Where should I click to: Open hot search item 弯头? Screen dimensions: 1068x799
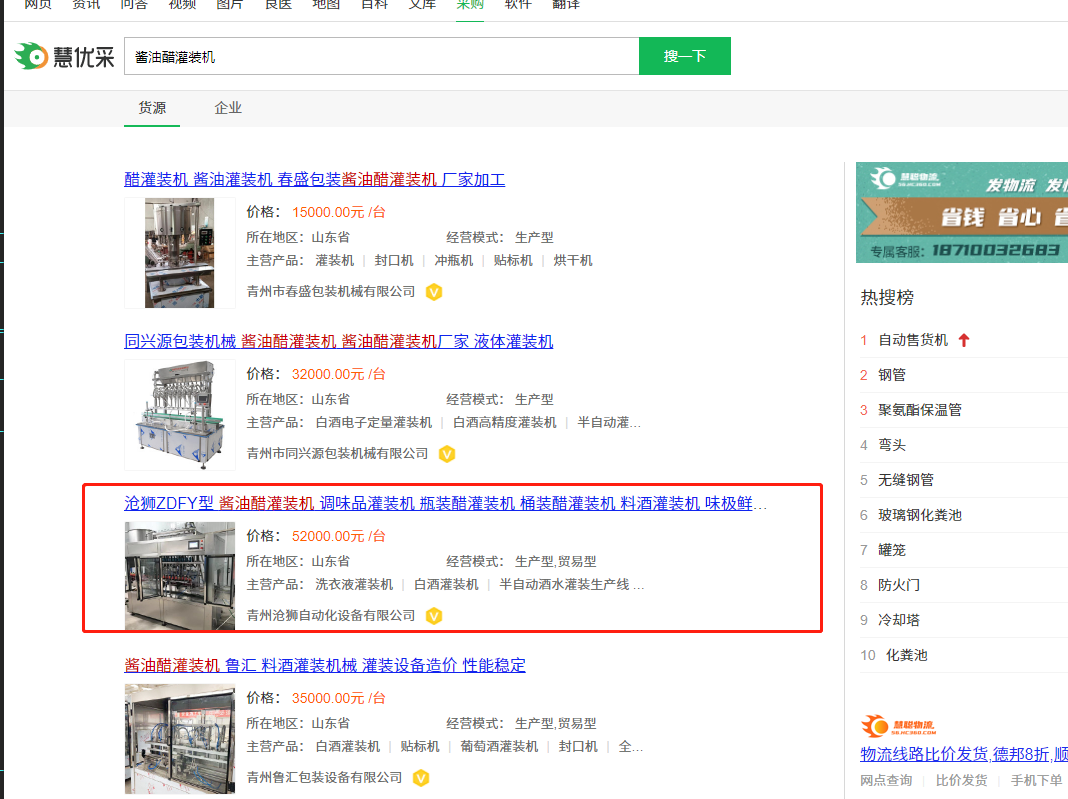coord(892,445)
